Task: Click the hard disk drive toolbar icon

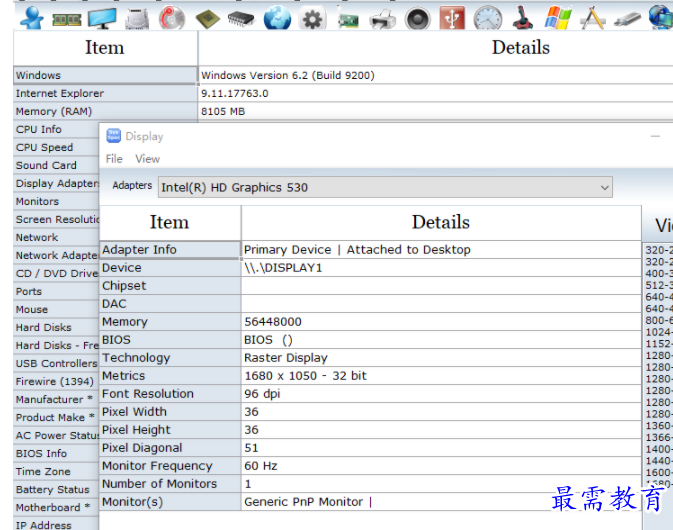Action: click(137, 19)
